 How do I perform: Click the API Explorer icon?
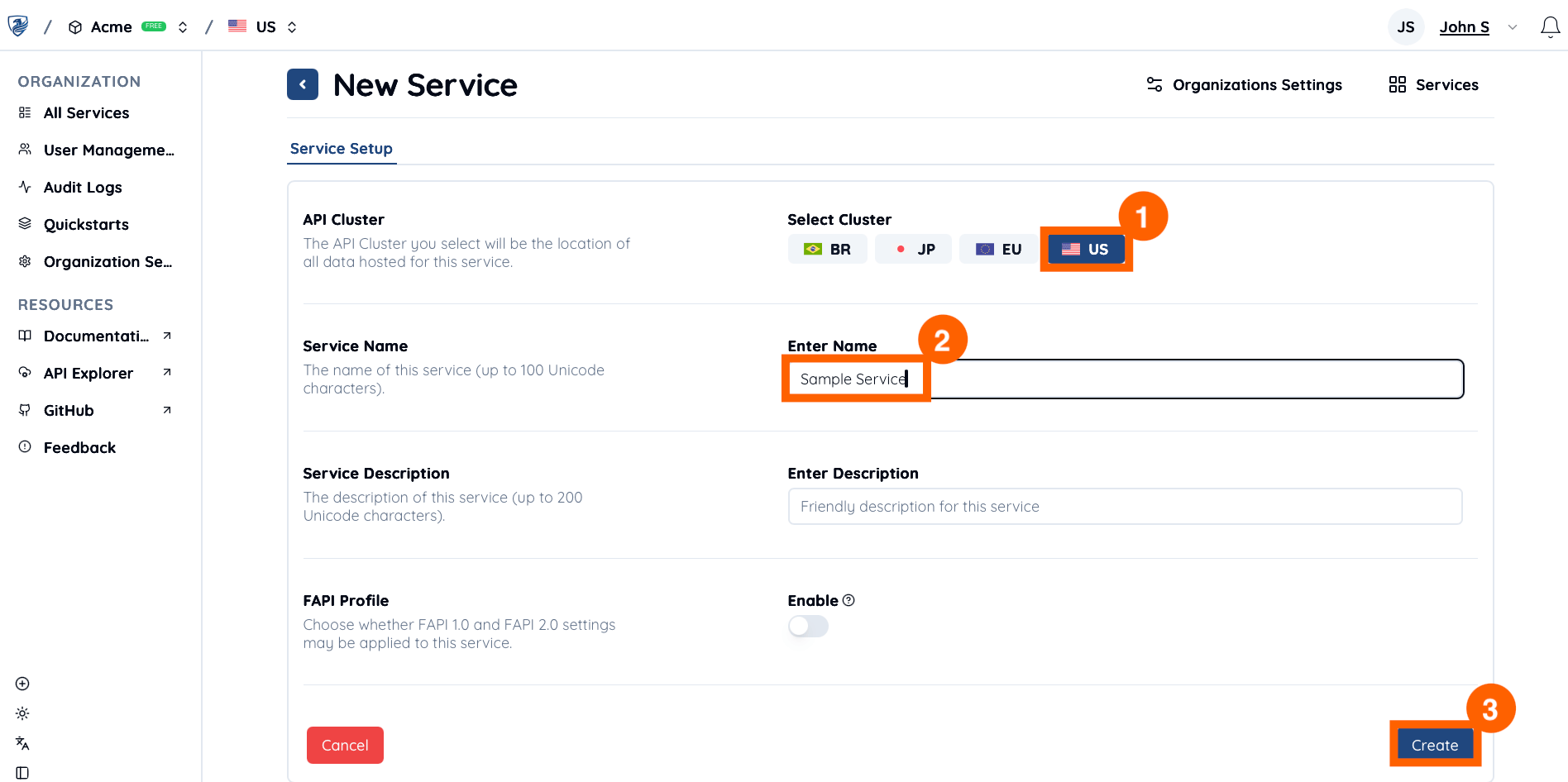pyautogui.click(x=25, y=373)
